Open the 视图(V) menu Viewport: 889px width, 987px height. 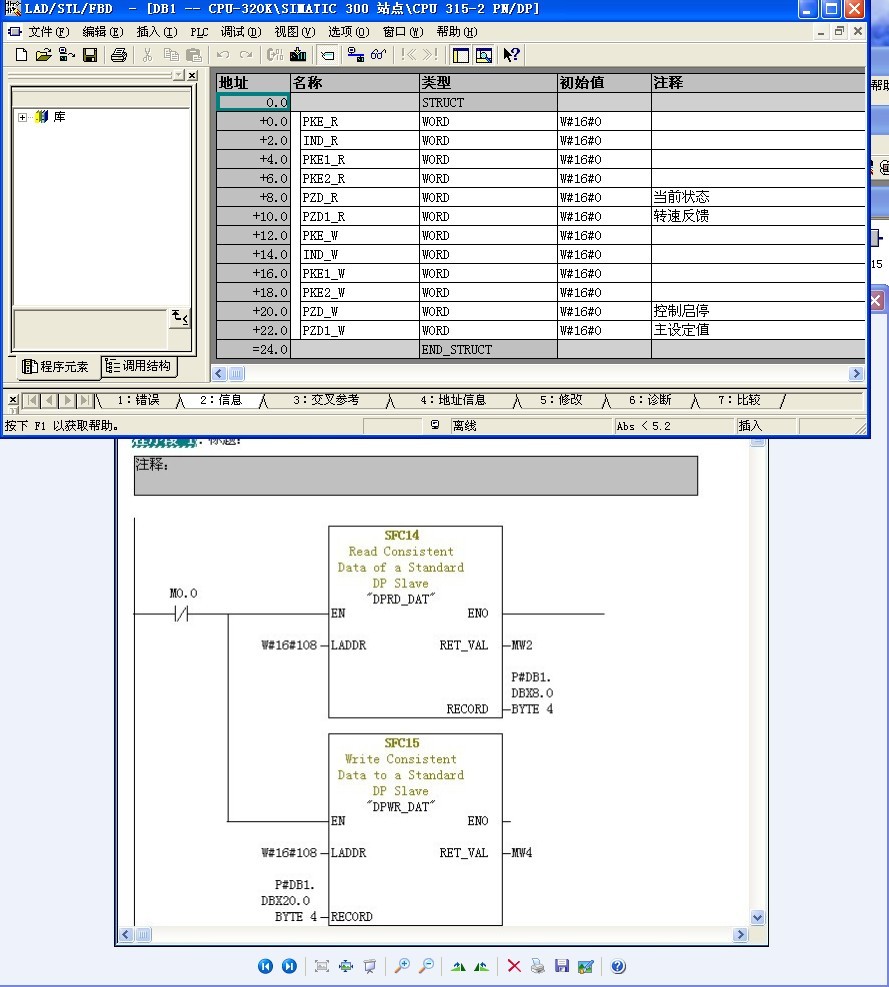click(295, 31)
